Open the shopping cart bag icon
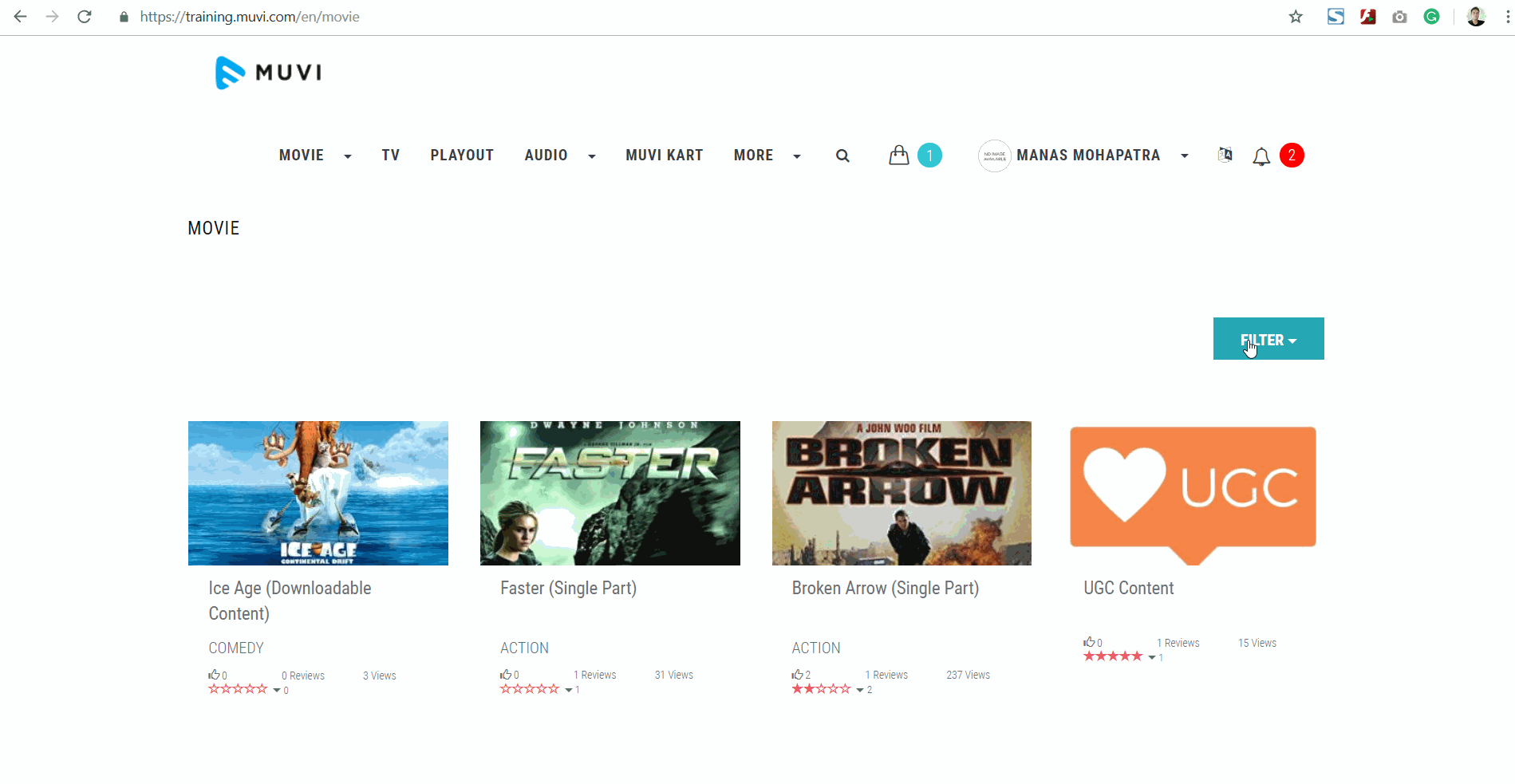Viewport: 1515px width, 784px height. [899, 155]
